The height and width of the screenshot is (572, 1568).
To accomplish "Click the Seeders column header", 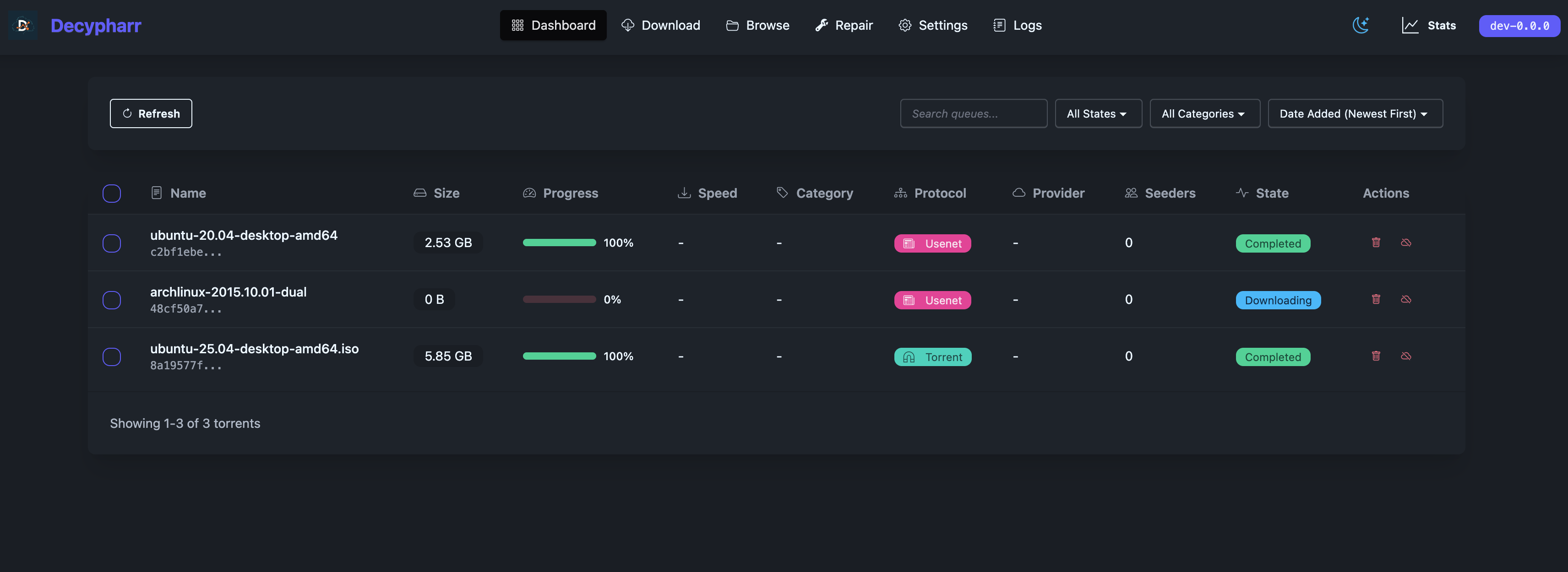I will coord(1160,194).
